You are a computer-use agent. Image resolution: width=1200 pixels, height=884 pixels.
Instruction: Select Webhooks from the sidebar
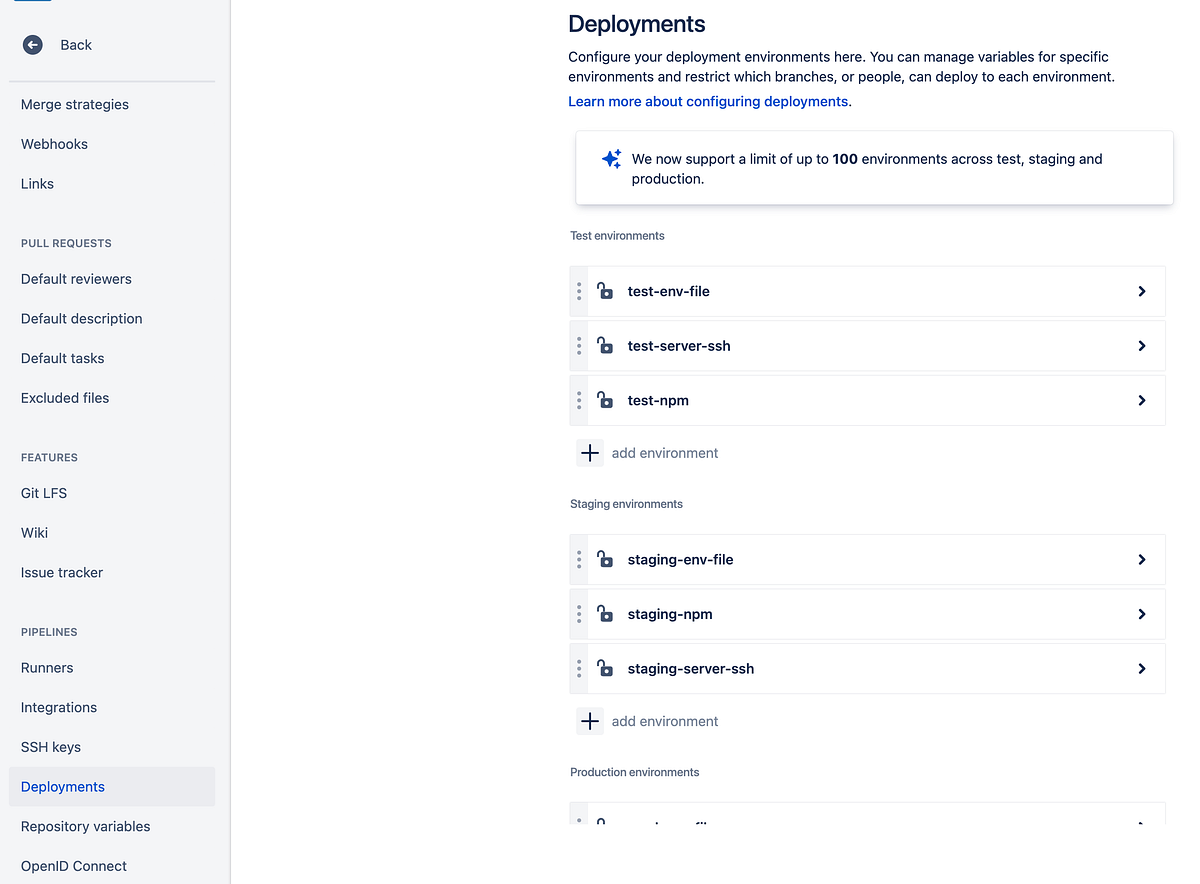tap(54, 143)
